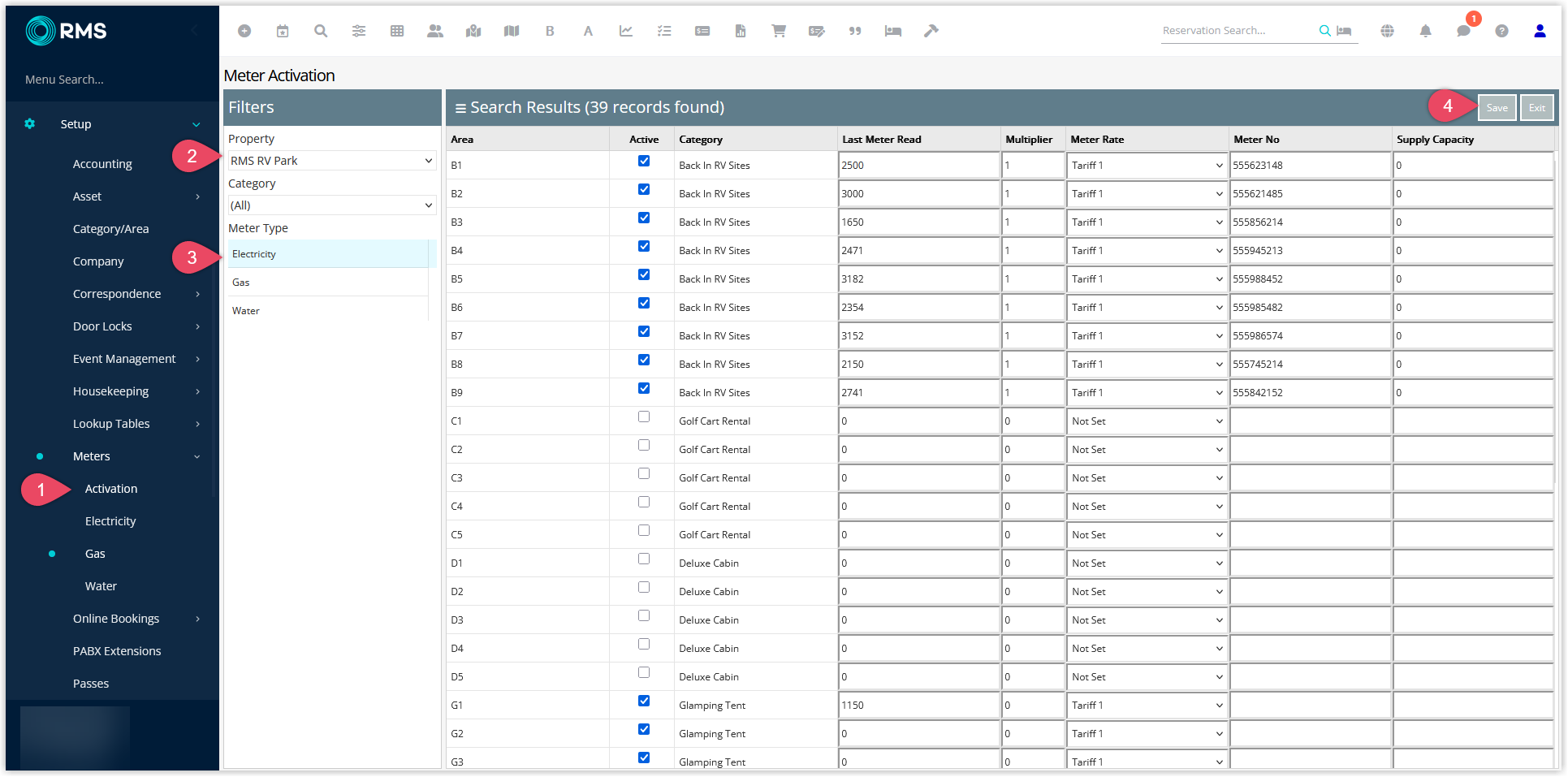The width and height of the screenshot is (1568, 777).
Task: Open the notifications bell icon
Action: (1426, 31)
